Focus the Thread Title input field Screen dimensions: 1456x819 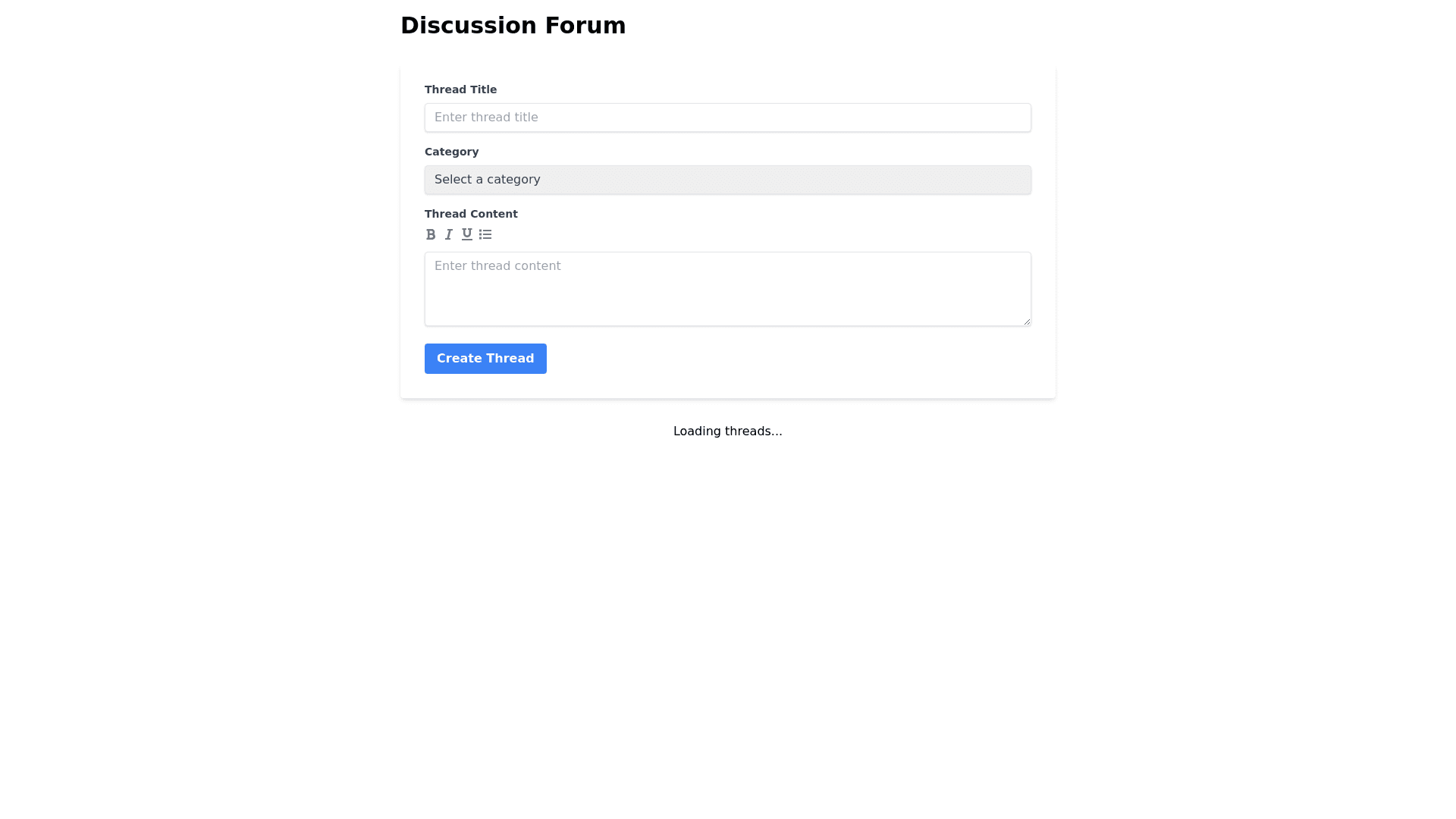[727, 118]
